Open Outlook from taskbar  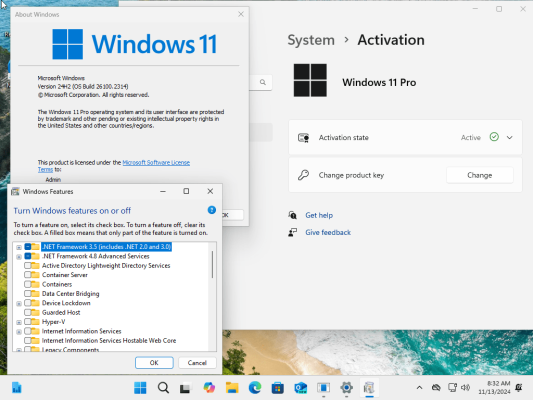click(300, 388)
